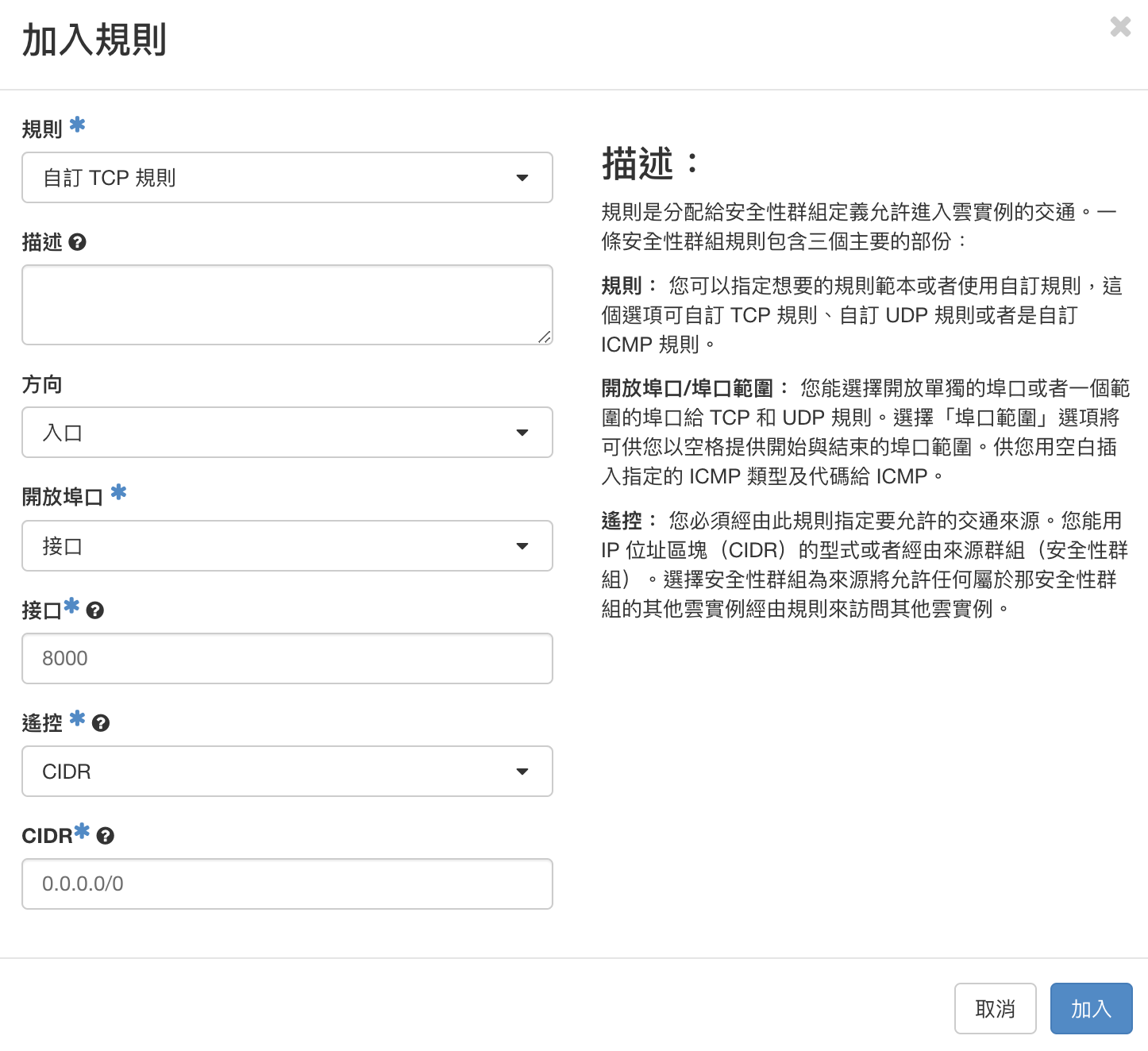Screen dimensions: 1148x1051
Task: Click the help icon next to 描述 label
Action: pyautogui.click(x=77, y=242)
